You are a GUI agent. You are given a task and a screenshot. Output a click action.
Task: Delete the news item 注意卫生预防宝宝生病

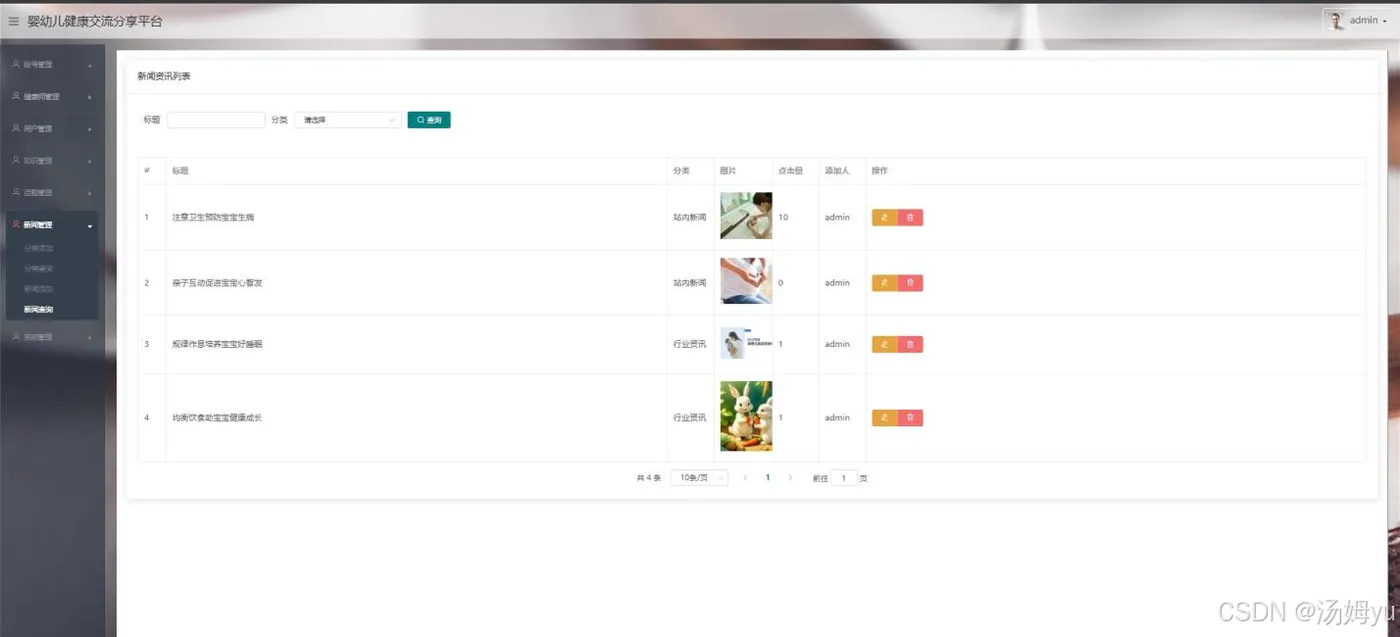(910, 217)
